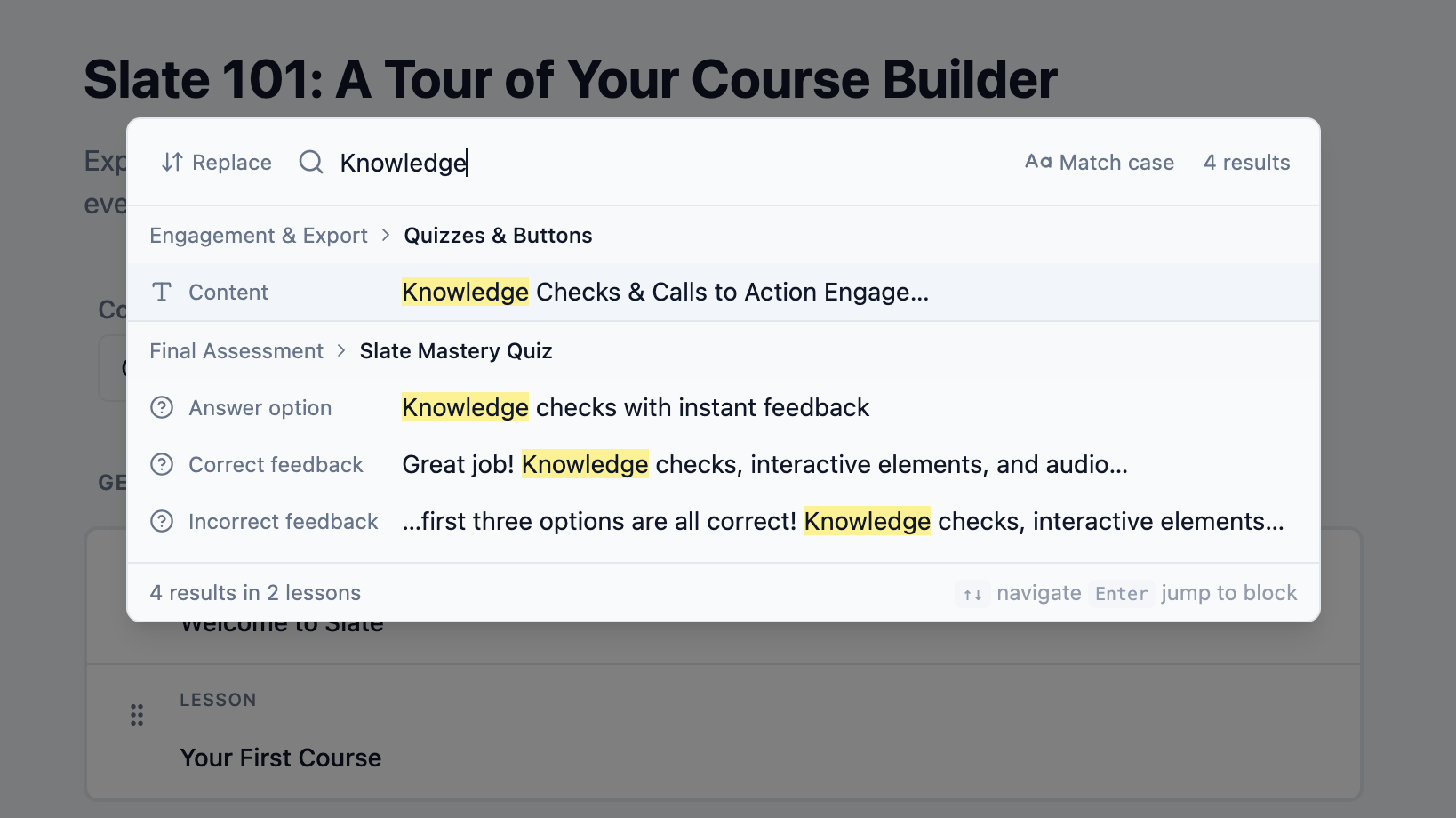Expand the Quizzes & Buttons breadcrumb entry
Viewport: 1456px width, 818px height.
(x=497, y=235)
